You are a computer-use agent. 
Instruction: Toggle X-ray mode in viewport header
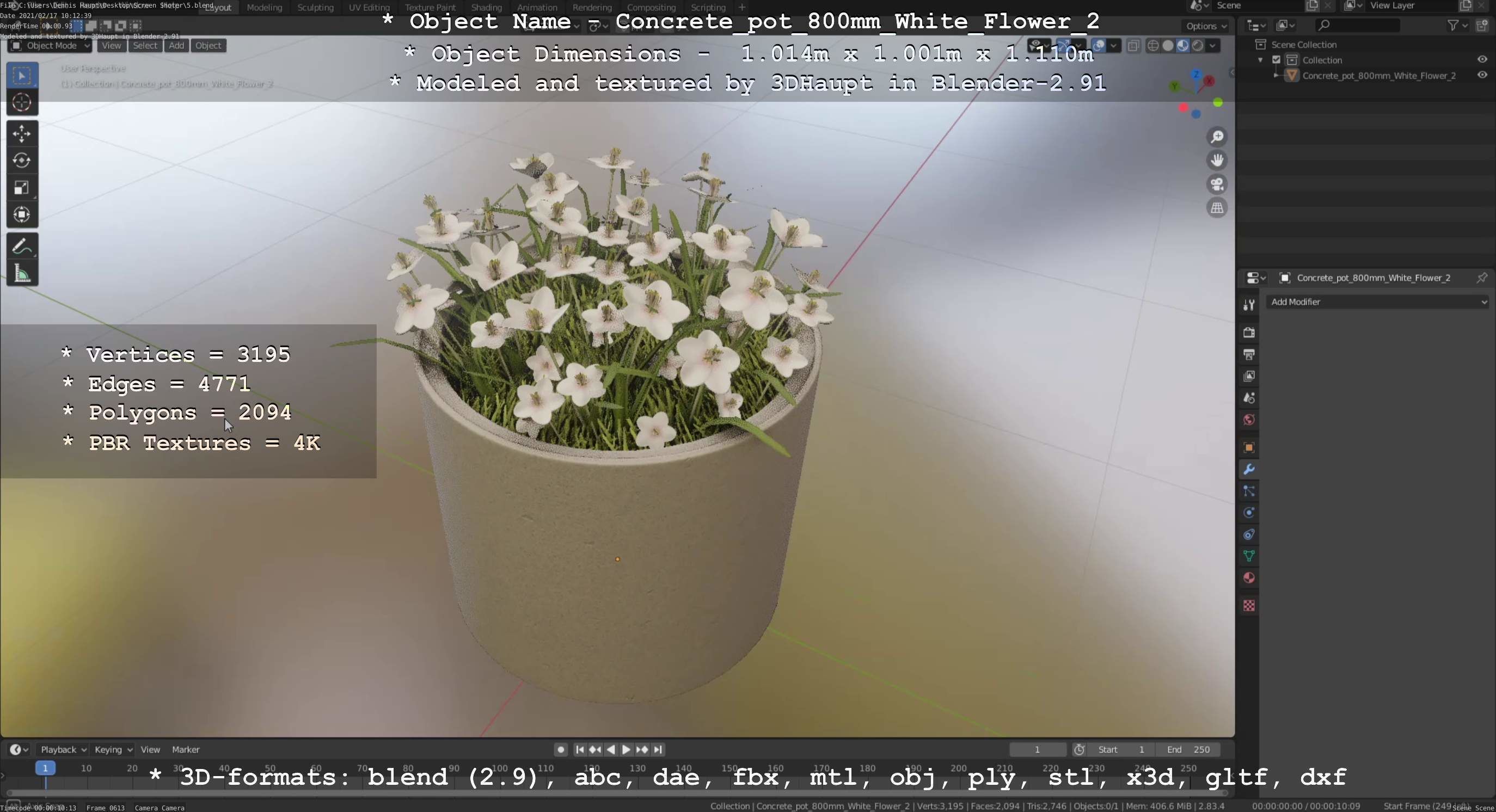1133,46
